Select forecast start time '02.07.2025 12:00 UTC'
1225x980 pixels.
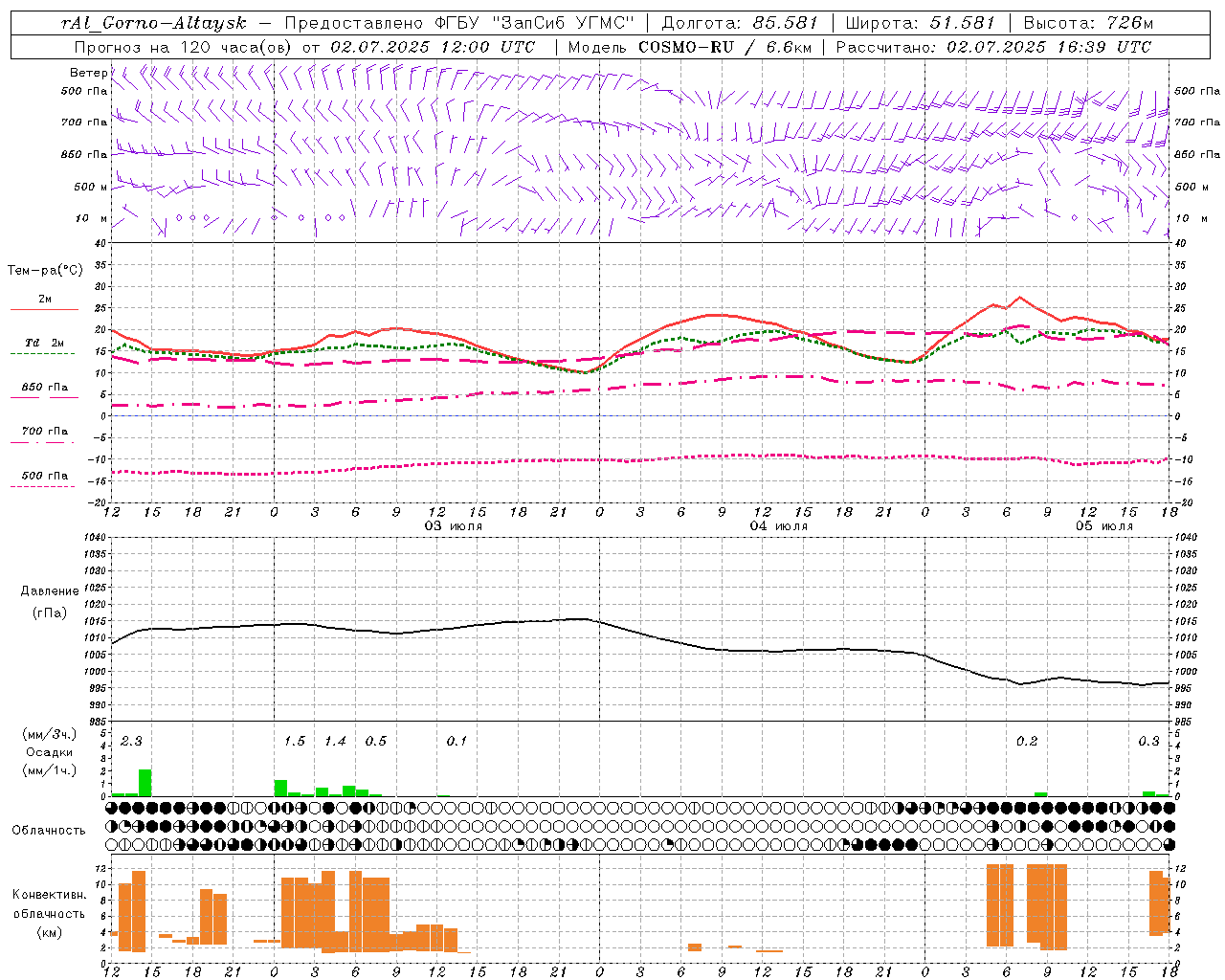pyautogui.click(x=433, y=46)
